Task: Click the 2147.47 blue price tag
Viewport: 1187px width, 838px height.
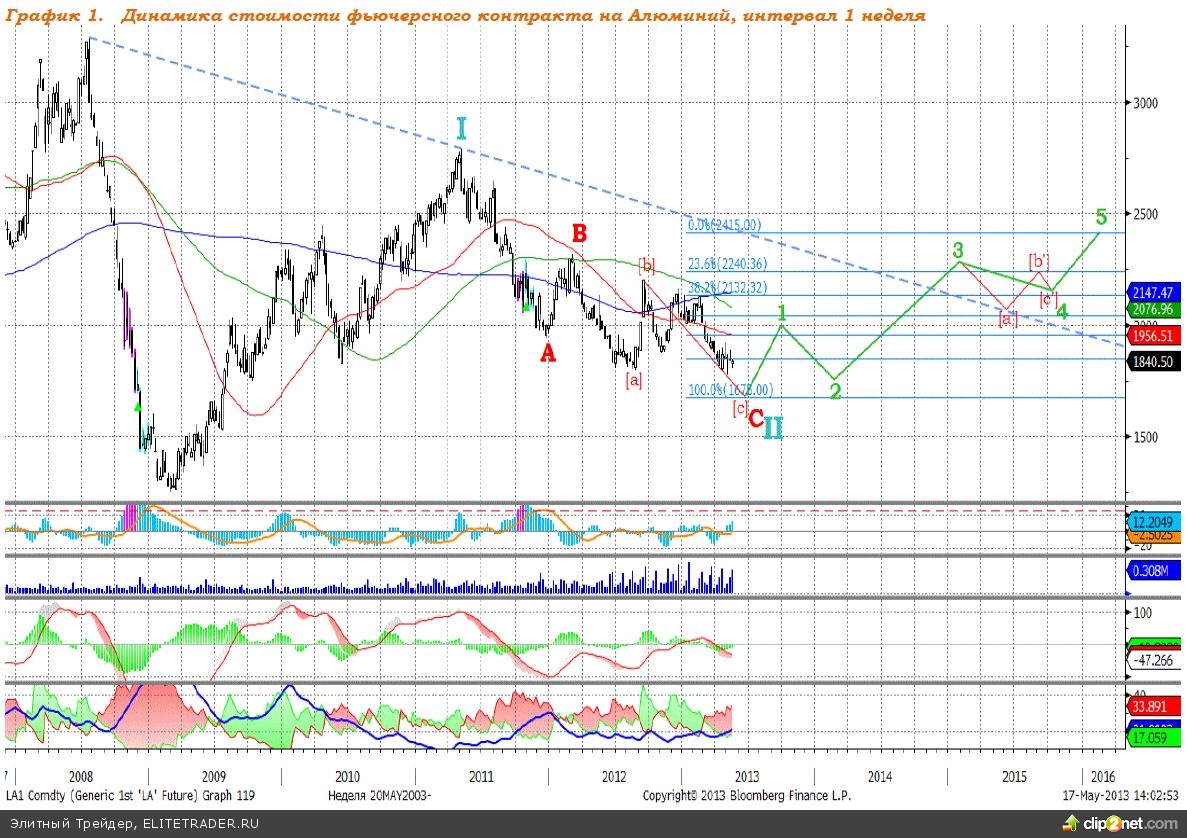Action: pos(1155,293)
